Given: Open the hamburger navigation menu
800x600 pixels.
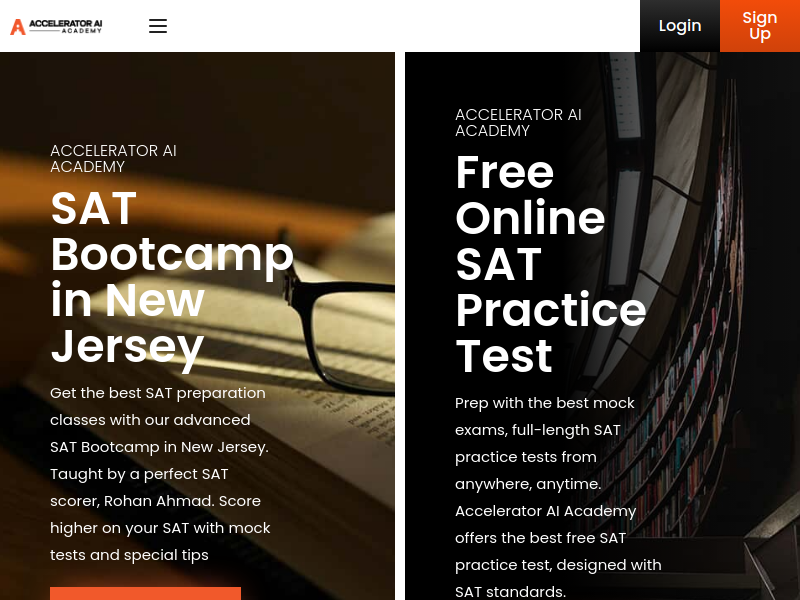Looking at the screenshot, I should (x=158, y=26).
